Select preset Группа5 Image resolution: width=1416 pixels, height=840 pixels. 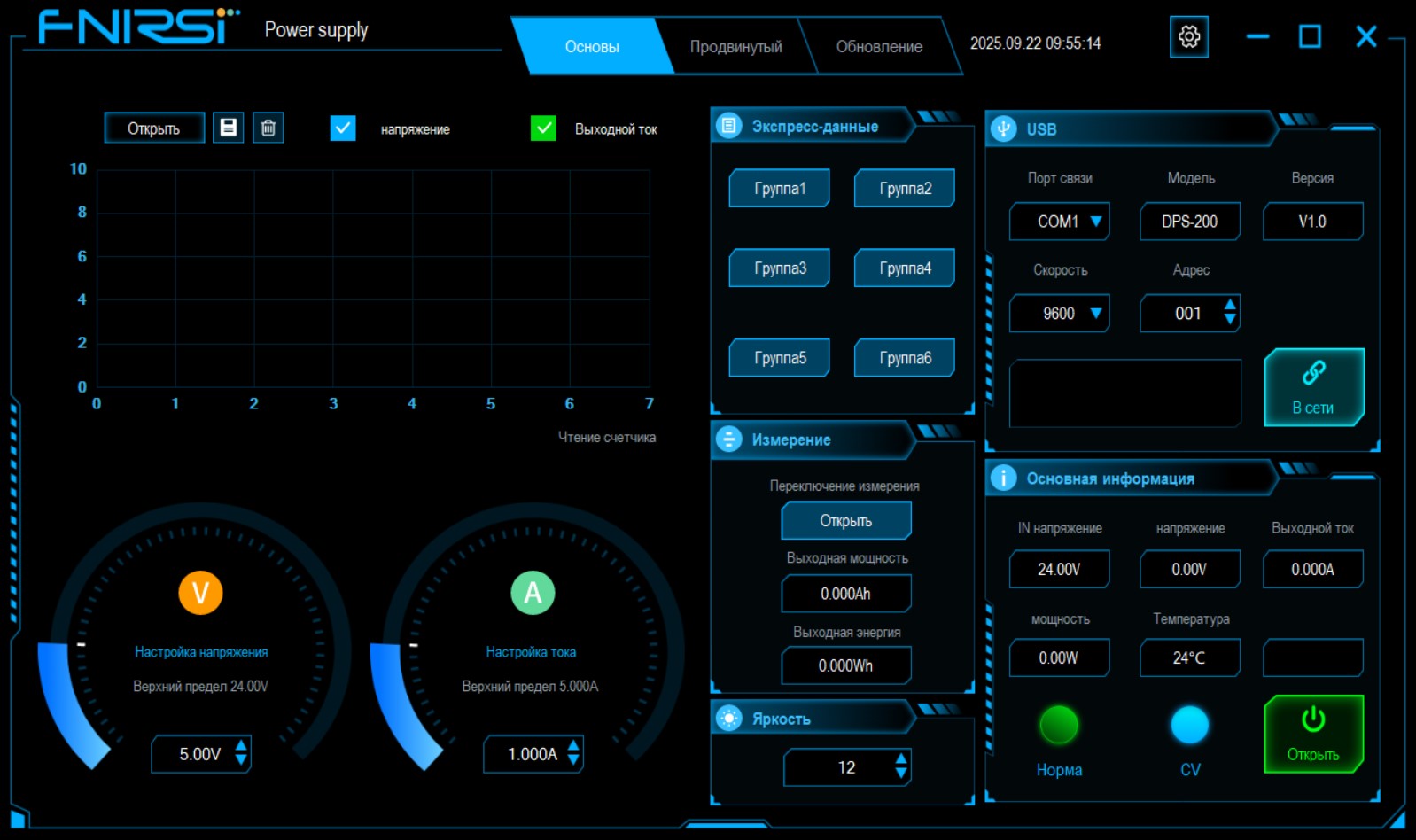click(x=780, y=358)
